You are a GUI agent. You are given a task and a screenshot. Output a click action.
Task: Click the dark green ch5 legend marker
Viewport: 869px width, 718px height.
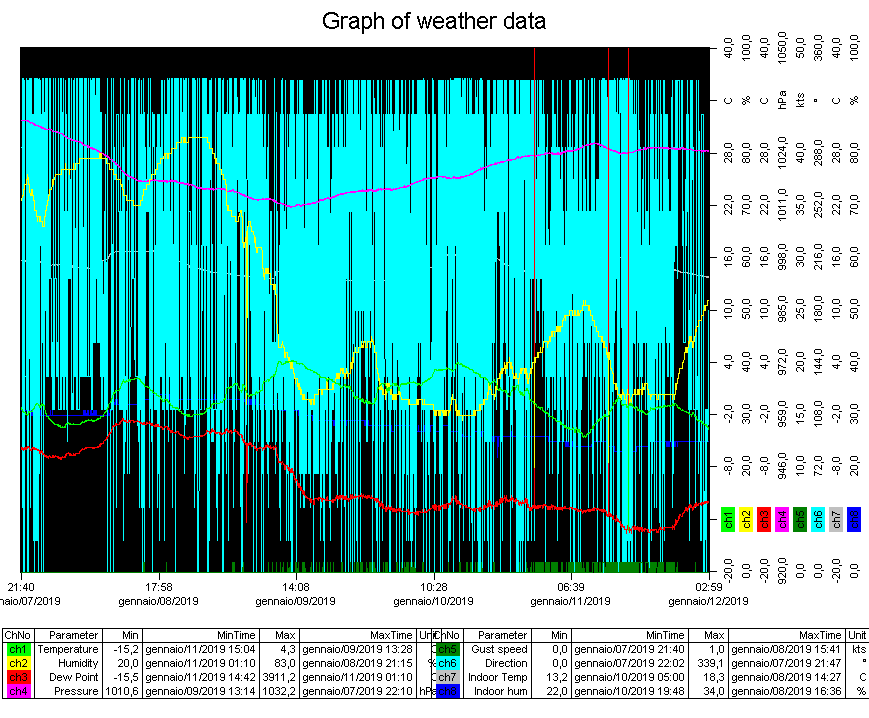[x=800, y=518]
